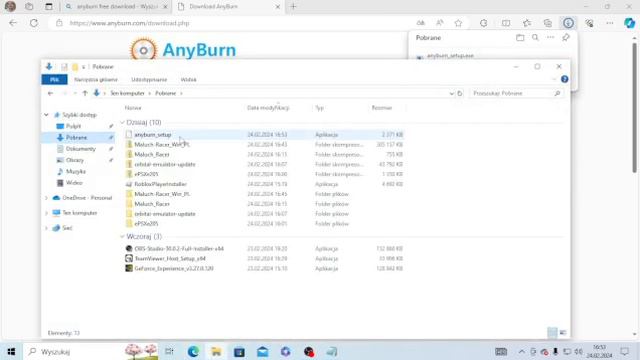Click the browser address bar URL
The image size is (640, 360).
tap(129, 23)
